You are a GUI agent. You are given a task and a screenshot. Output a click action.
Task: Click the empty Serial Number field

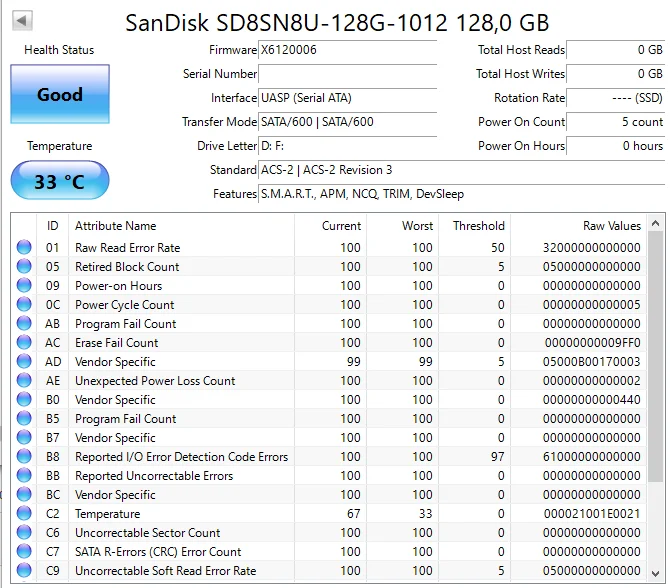click(347, 74)
